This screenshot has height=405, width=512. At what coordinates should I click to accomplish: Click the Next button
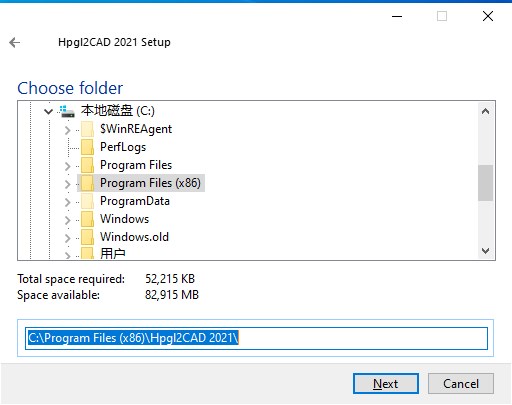tap(386, 384)
